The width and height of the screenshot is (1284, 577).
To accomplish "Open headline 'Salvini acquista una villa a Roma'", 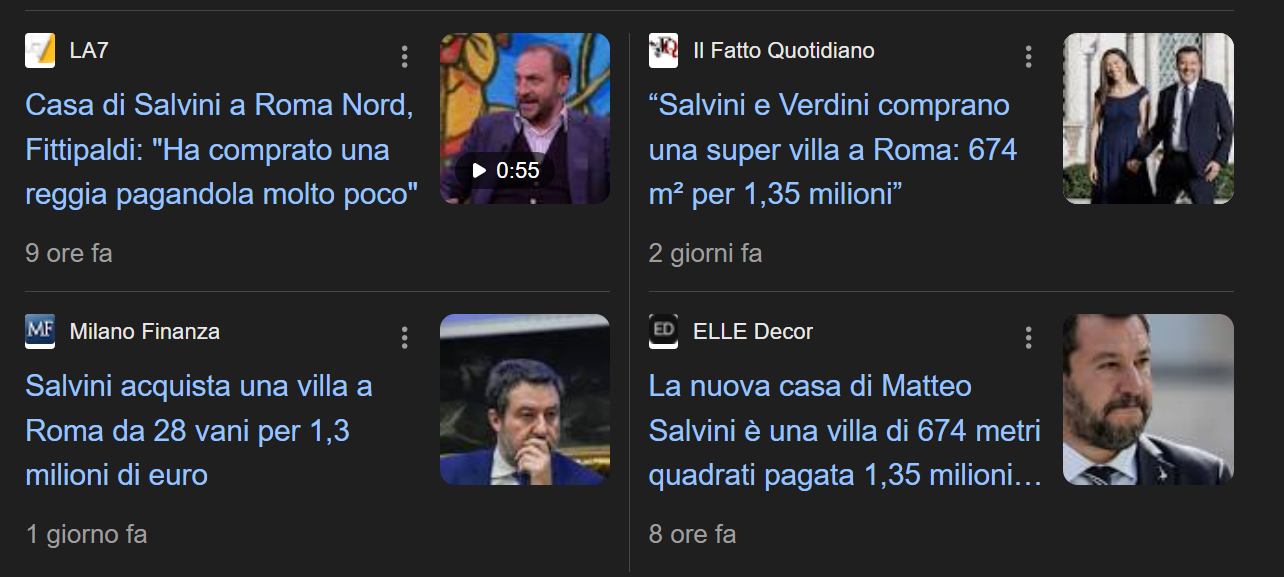I will click(x=199, y=431).
